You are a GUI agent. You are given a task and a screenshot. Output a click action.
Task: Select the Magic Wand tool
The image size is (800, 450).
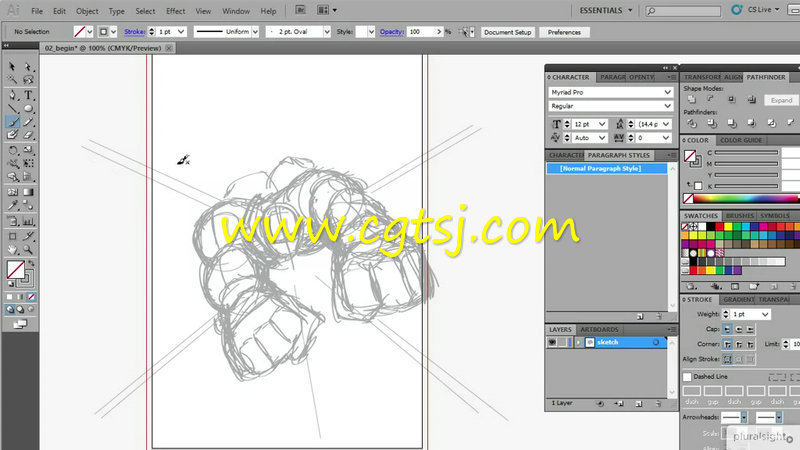(x=12, y=80)
